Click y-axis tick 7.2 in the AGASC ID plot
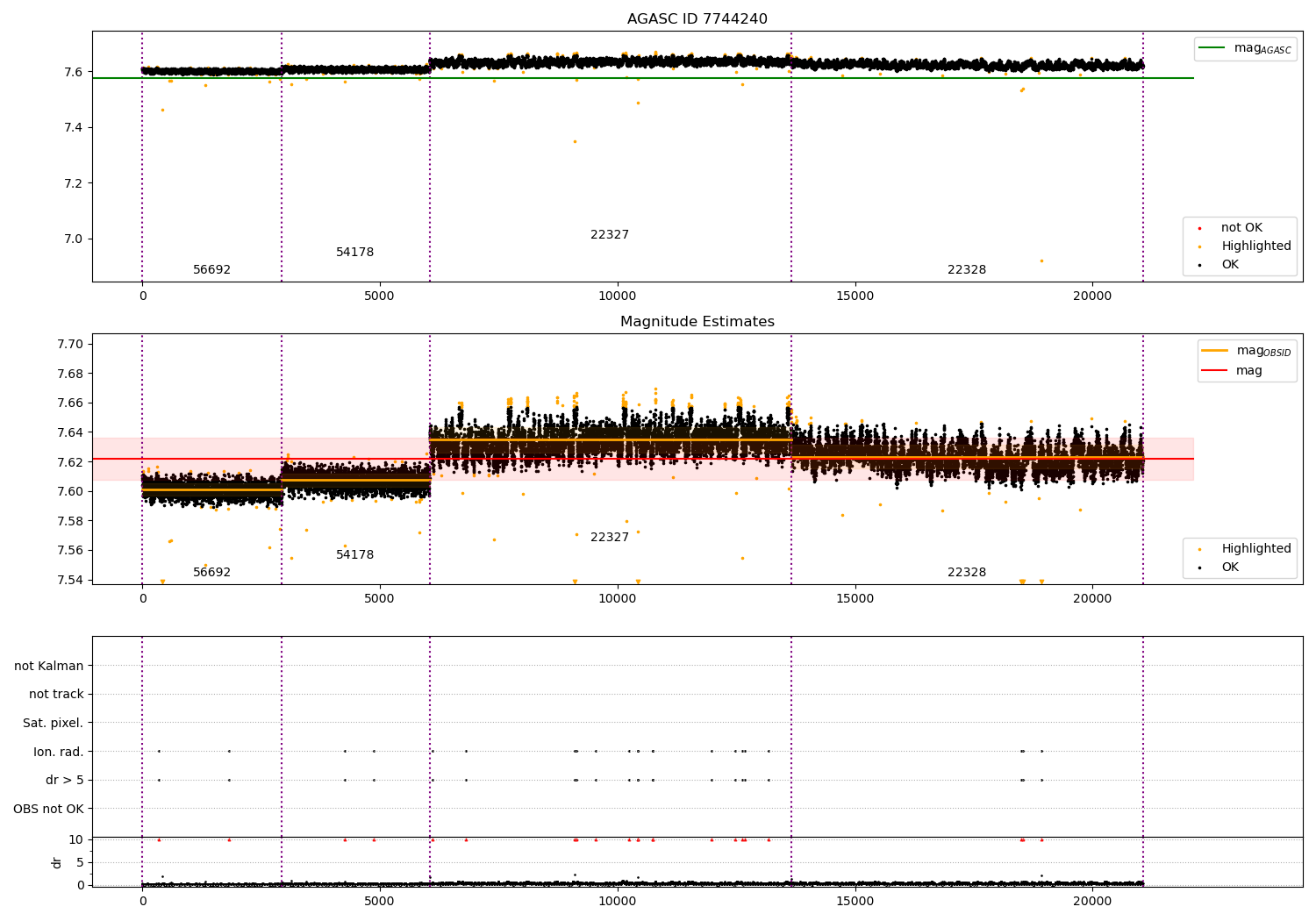Screen dimensions: 1316x921 tap(74, 183)
